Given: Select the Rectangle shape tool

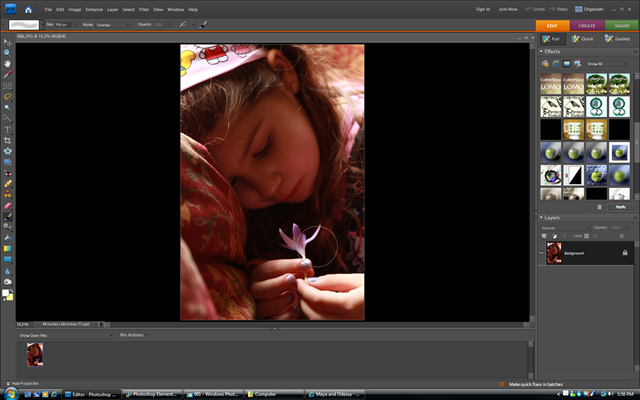Looking at the screenshot, I should pyautogui.click(x=7, y=259).
